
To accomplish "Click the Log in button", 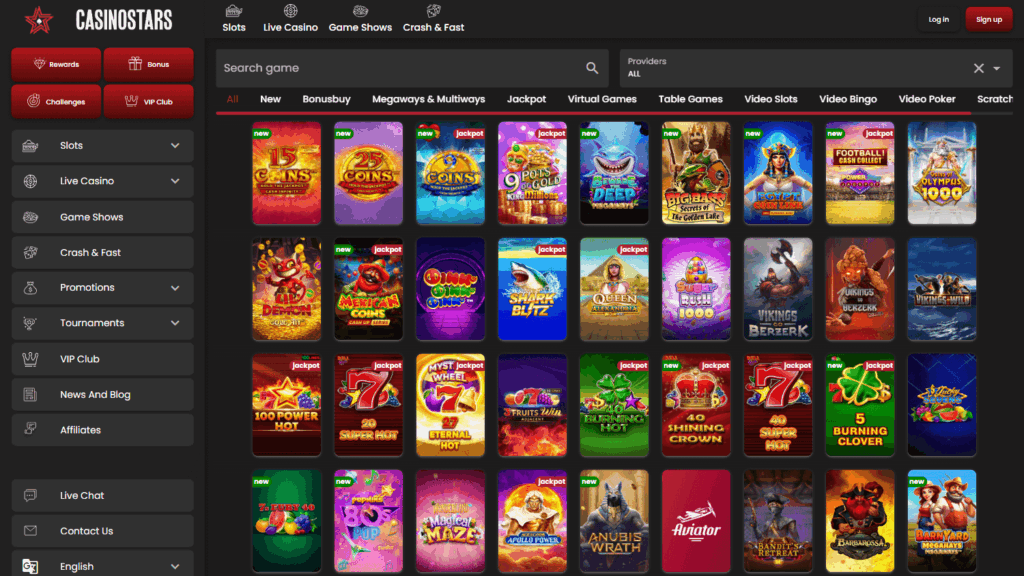I will [938, 20].
